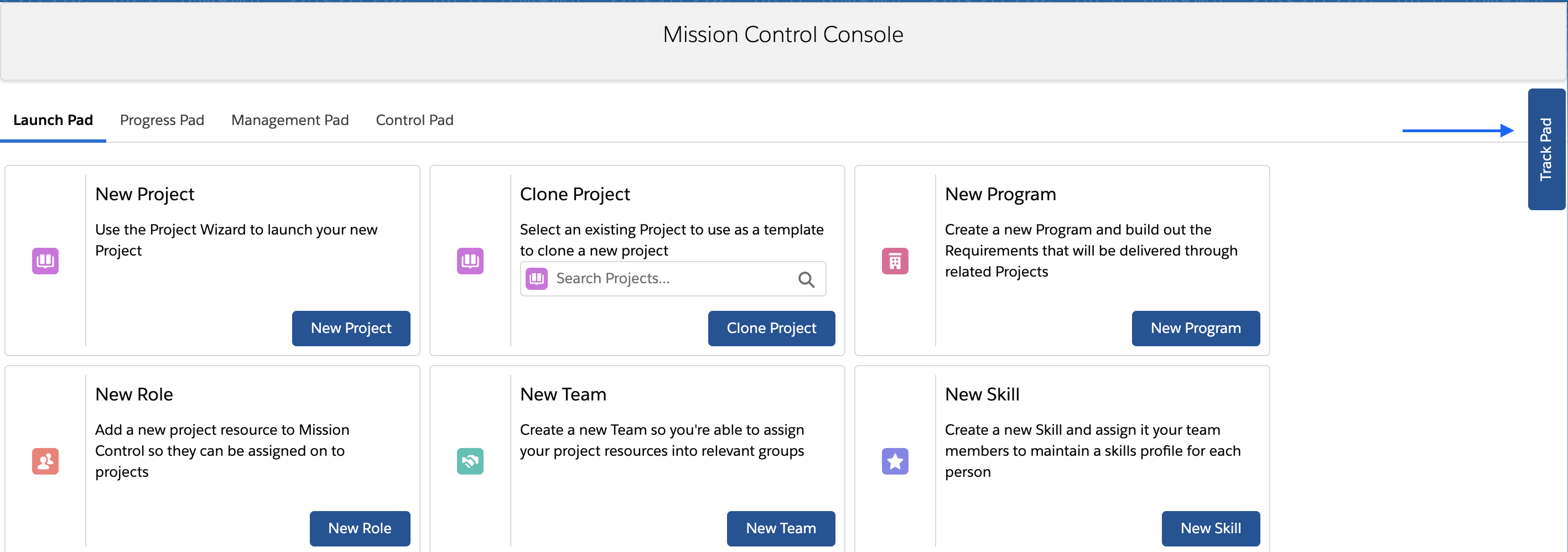Screen dimensions: 1568x552
Task: Click the book icon inside the search field
Action: 536,279
